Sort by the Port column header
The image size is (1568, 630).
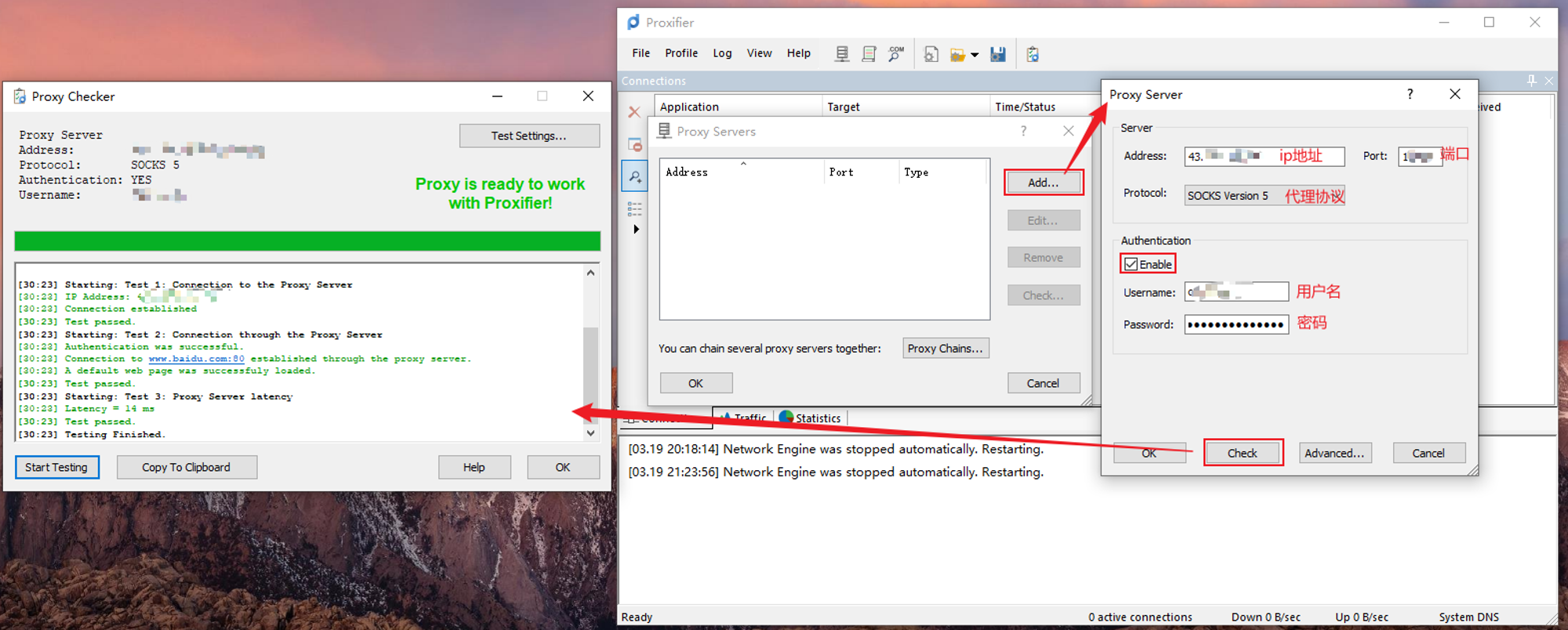pyautogui.click(x=861, y=172)
